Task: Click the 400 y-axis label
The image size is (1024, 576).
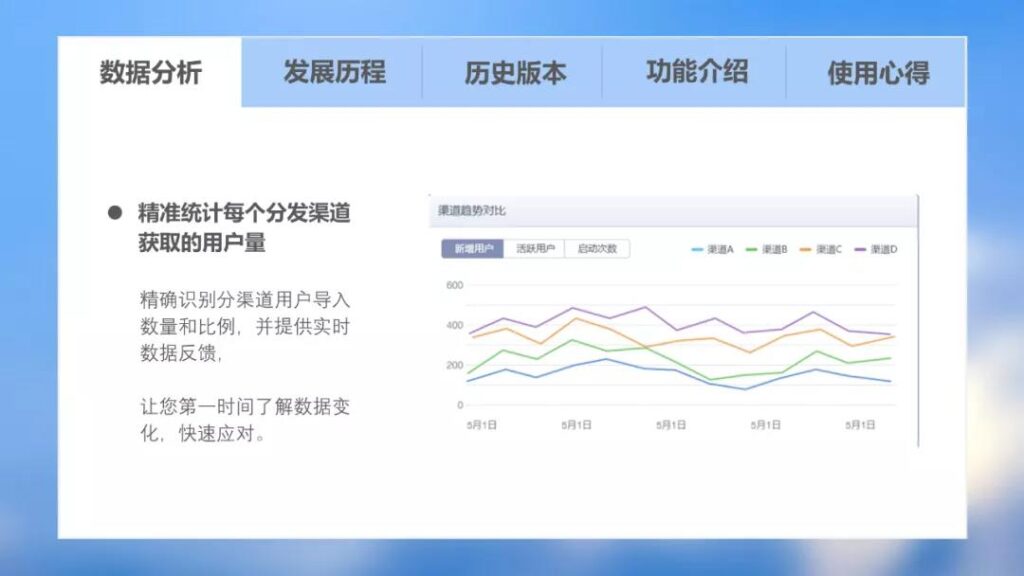Action: pos(455,325)
